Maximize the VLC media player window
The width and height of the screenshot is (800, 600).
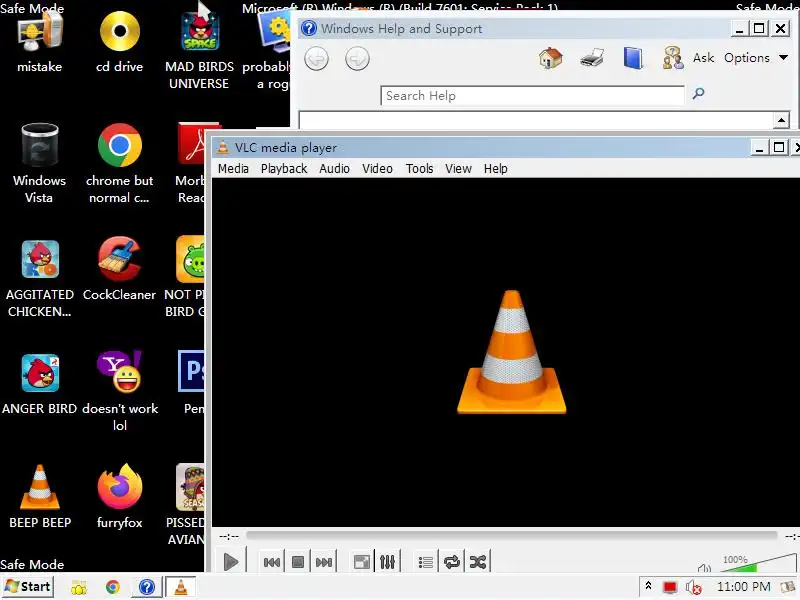pos(779,148)
